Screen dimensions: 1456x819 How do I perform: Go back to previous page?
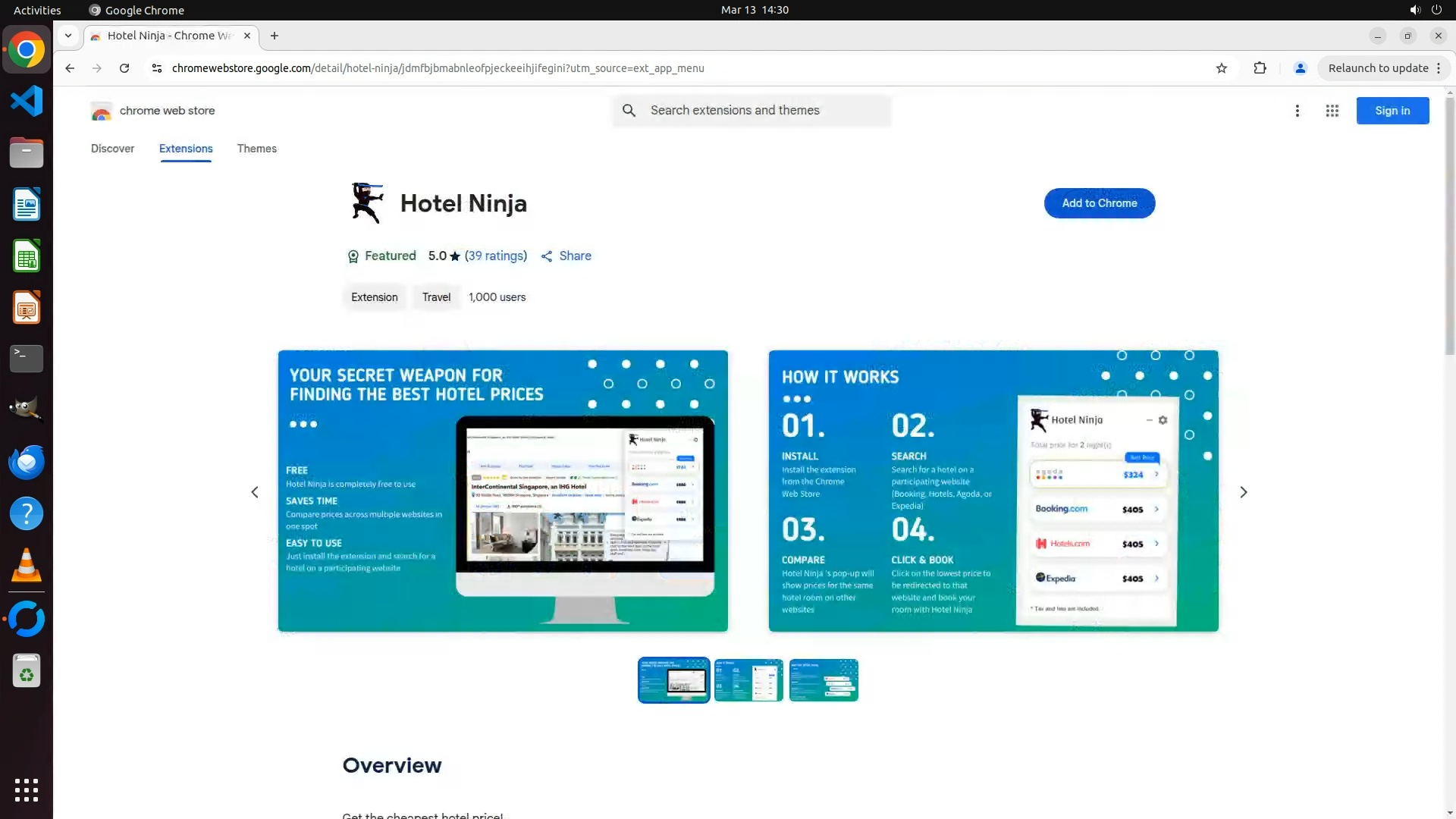(70, 68)
